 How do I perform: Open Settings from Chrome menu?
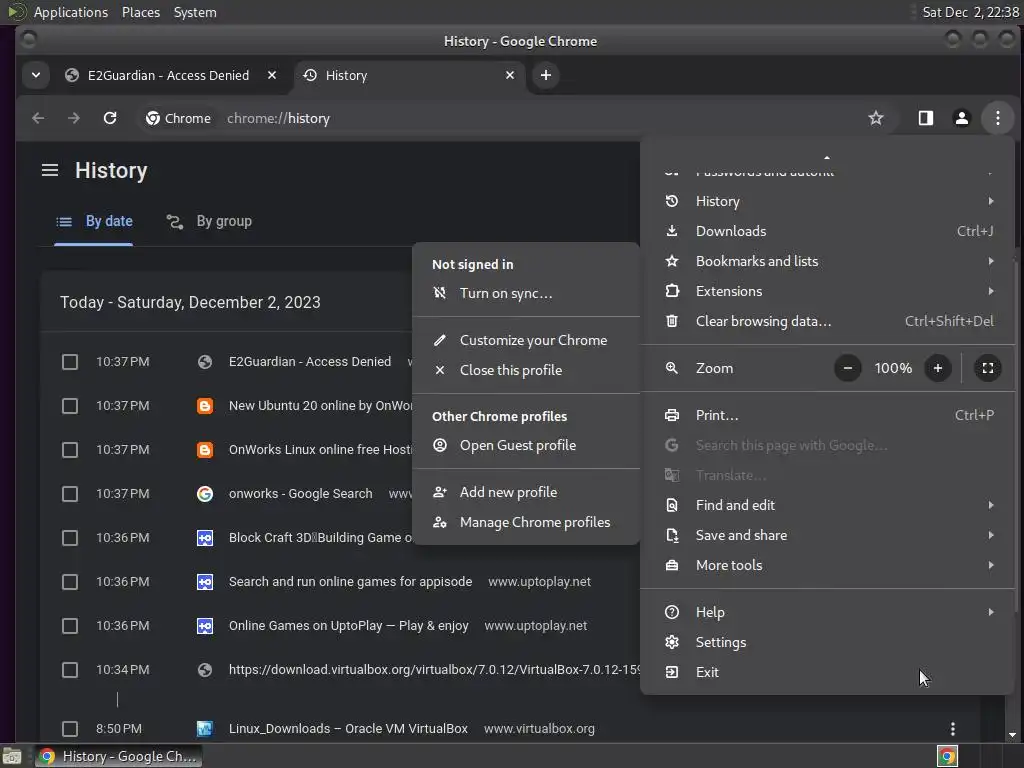827,643
